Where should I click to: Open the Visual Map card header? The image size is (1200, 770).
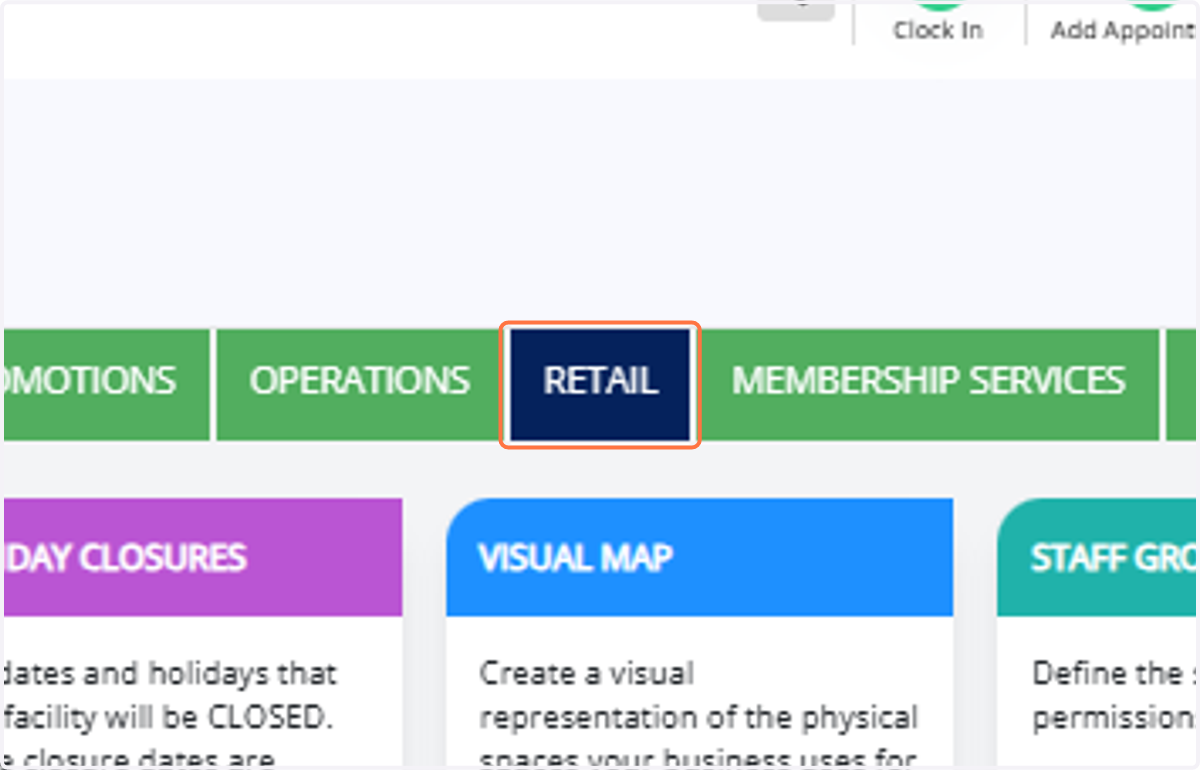click(699, 557)
